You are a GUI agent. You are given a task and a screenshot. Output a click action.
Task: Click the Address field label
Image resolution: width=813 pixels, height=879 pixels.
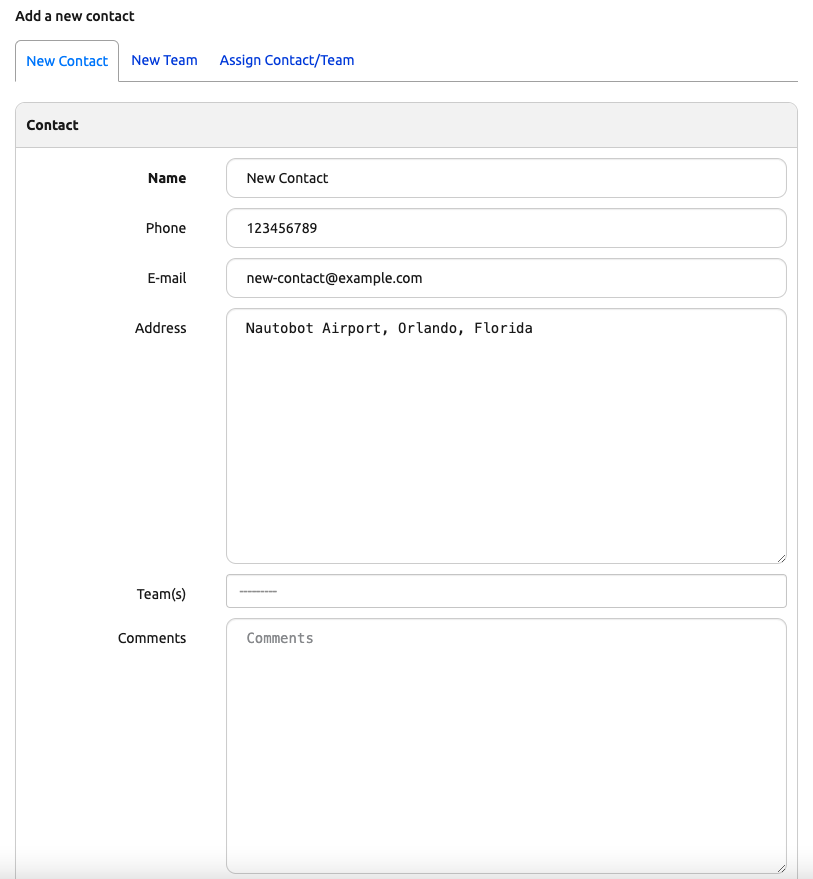pos(161,328)
